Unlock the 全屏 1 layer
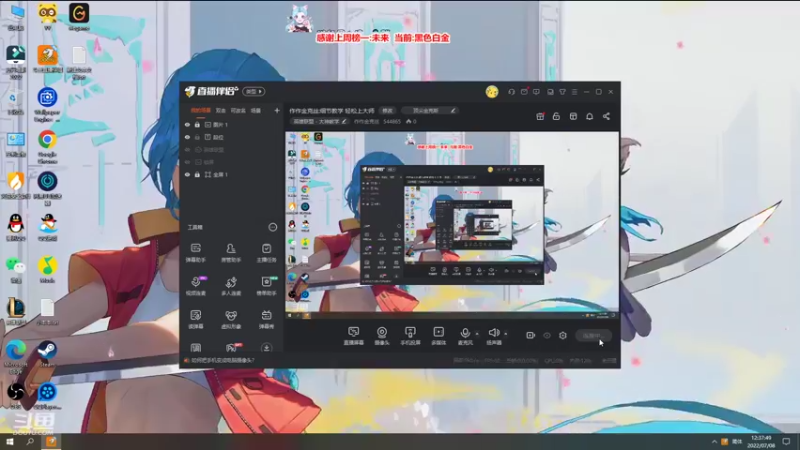The width and height of the screenshot is (800, 450). point(197,174)
